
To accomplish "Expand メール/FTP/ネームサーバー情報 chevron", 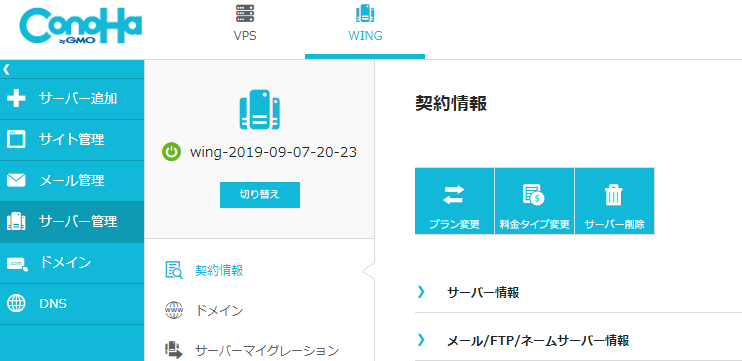I will (x=421, y=339).
